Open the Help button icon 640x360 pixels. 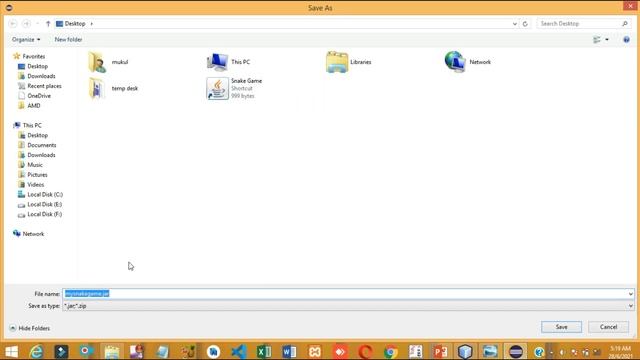click(627, 40)
